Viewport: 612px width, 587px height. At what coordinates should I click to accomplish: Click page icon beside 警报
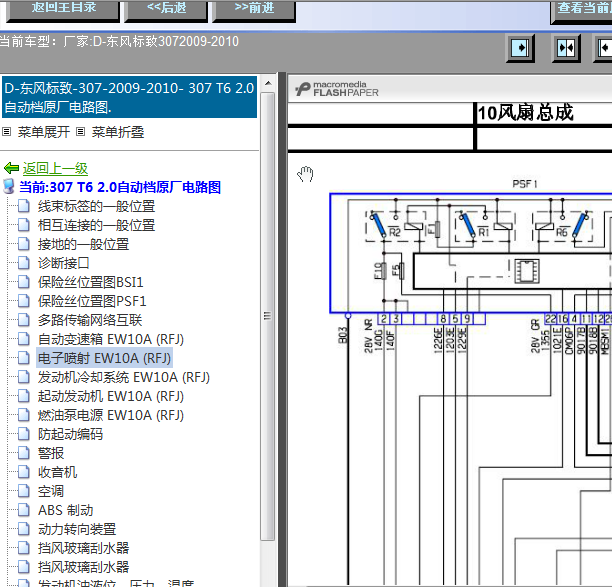coord(23,453)
